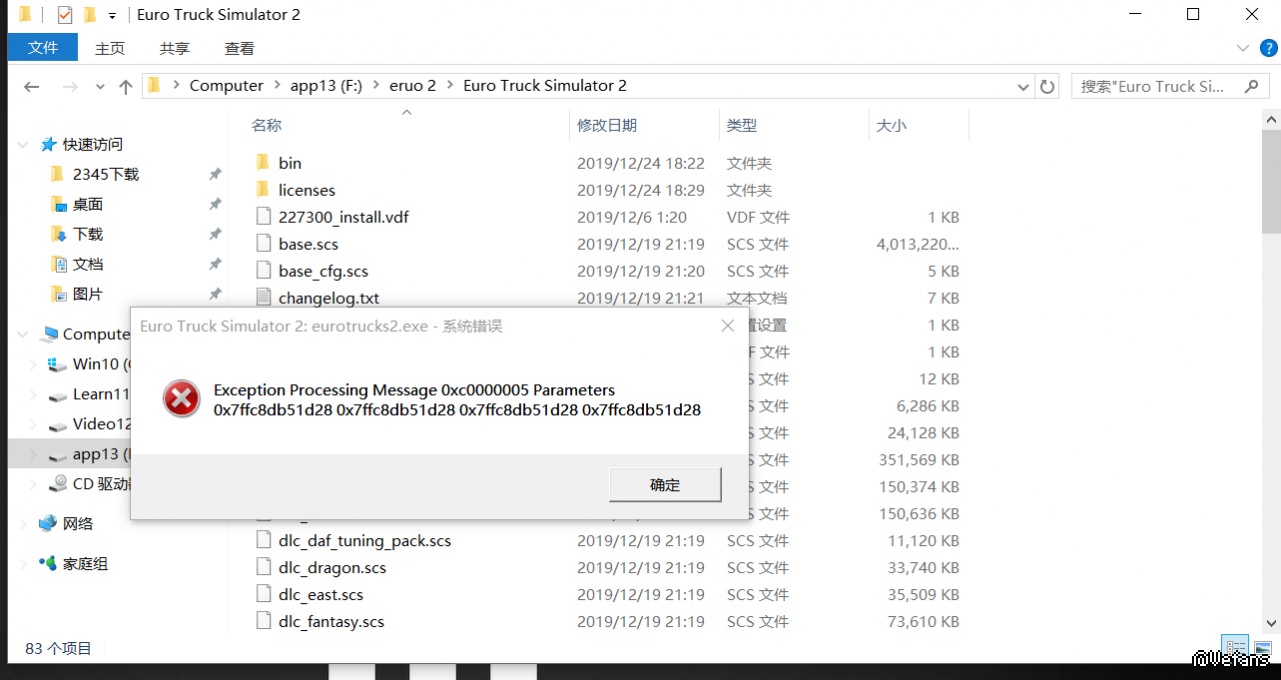
Task: Unpin 2345下载 with its pin icon
Action: [214, 174]
